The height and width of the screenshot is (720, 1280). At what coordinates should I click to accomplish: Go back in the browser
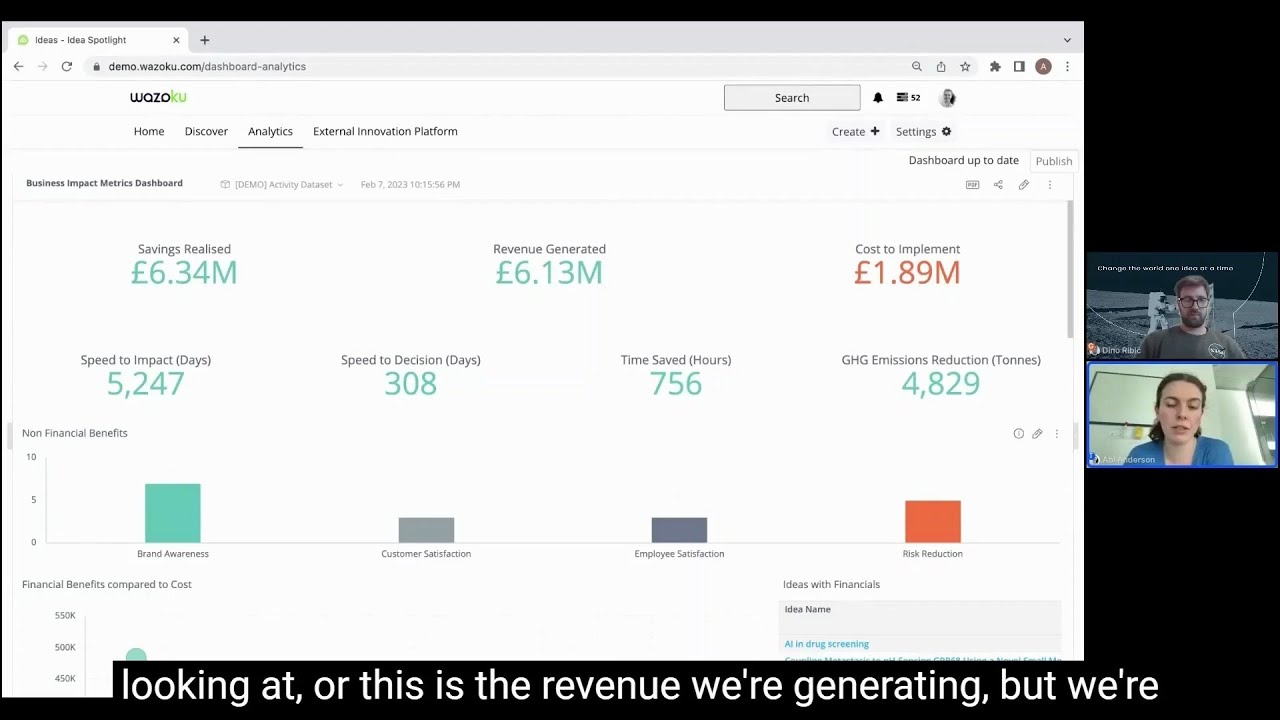coord(18,66)
